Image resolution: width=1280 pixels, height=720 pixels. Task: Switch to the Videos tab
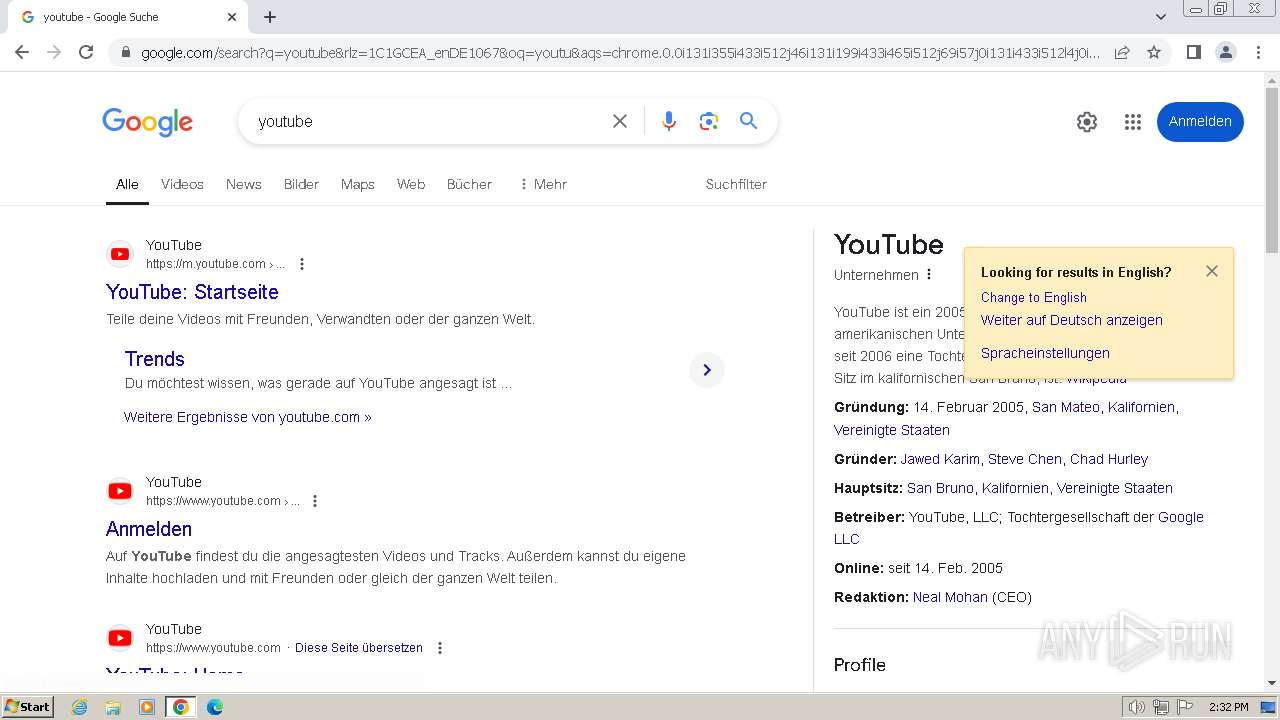182,184
